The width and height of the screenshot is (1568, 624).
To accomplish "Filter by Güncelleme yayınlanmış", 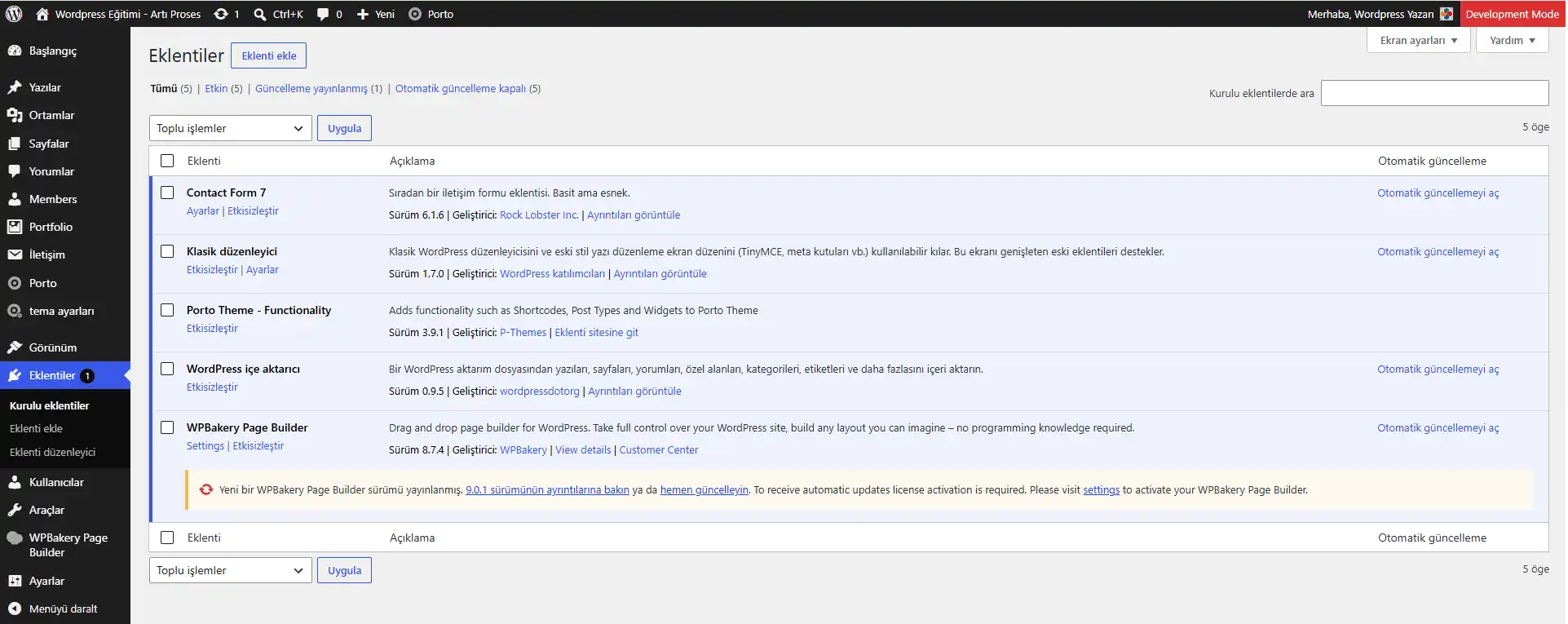I will (311, 88).
